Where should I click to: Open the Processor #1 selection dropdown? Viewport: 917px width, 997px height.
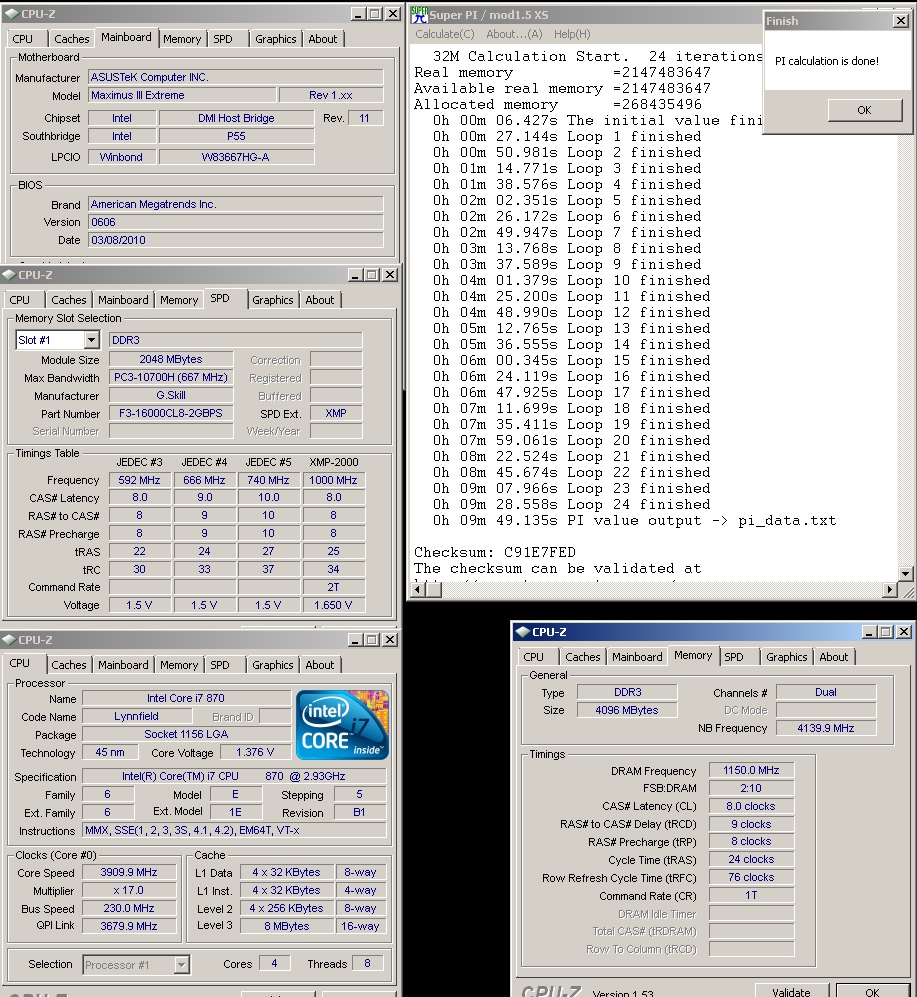click(x=181, y=965)
